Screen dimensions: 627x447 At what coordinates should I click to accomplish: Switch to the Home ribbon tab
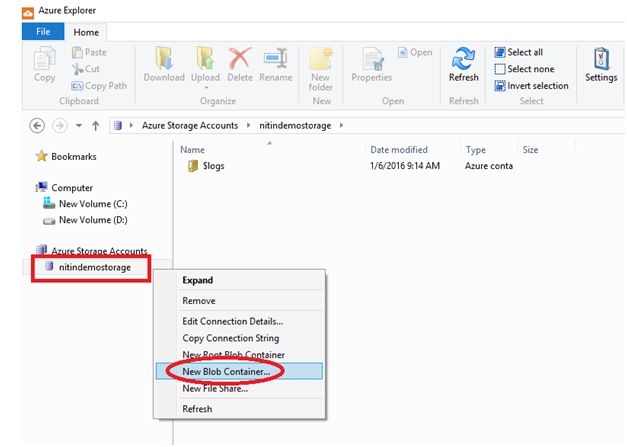click(86, 32)
